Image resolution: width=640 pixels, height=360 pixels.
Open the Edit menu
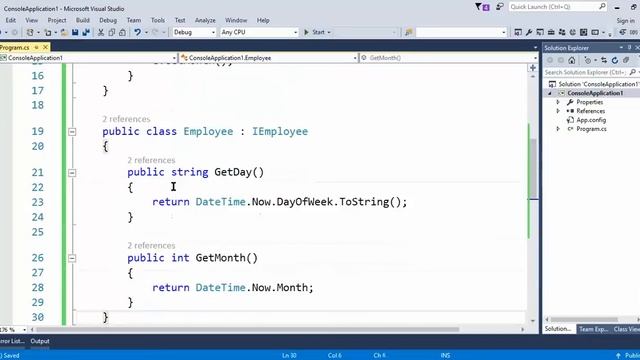11,20
